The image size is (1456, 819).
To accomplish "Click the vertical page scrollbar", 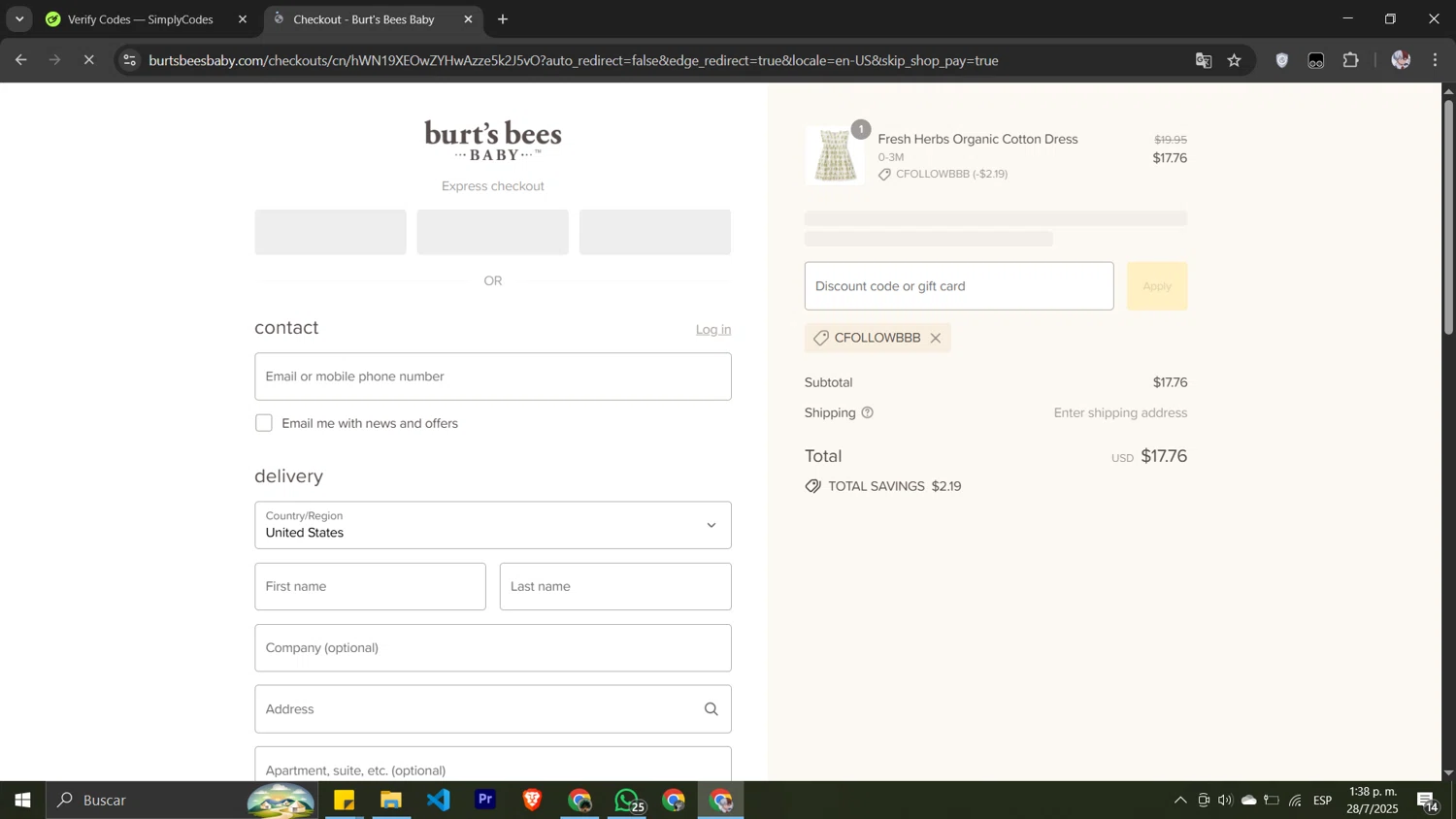I will pyautogui.click(x=1448, y=218).
